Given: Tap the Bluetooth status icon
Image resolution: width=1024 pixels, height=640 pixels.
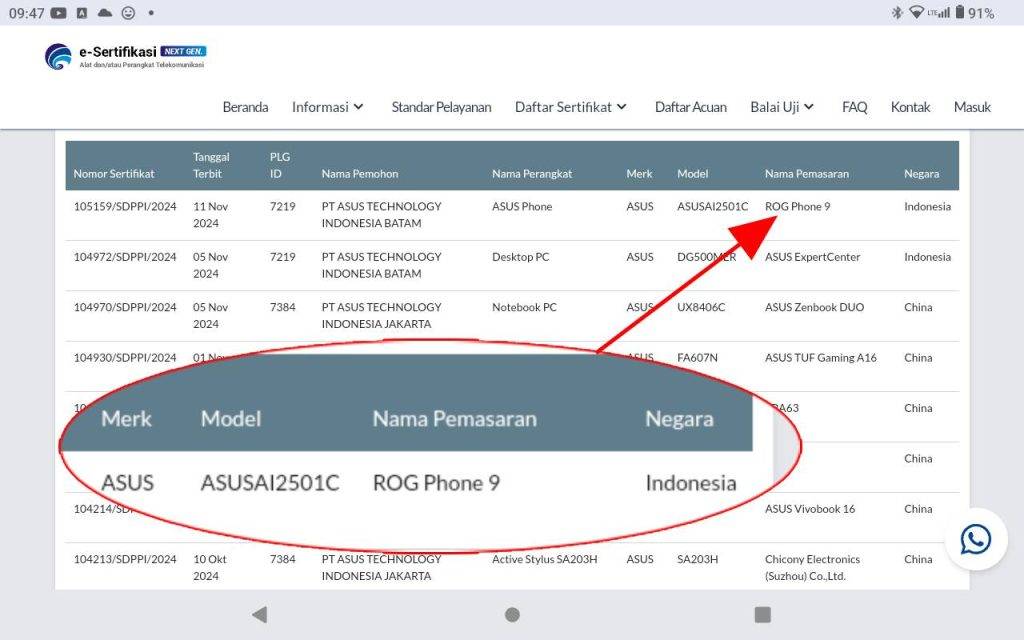Looking at the screenshot, I should click(897, 12).
